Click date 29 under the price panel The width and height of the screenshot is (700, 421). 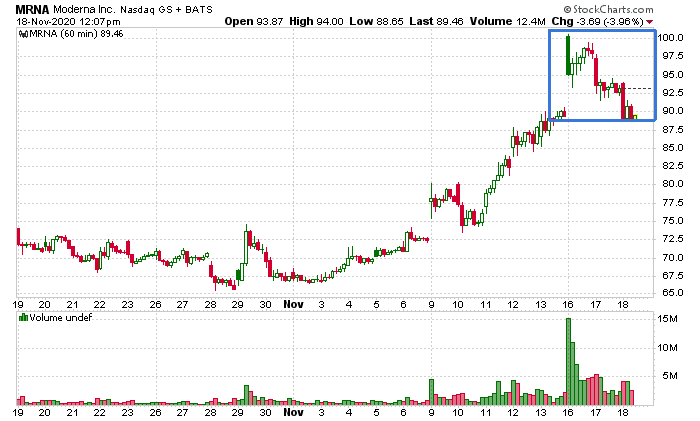pyautogui.click(x=238, y=304)
